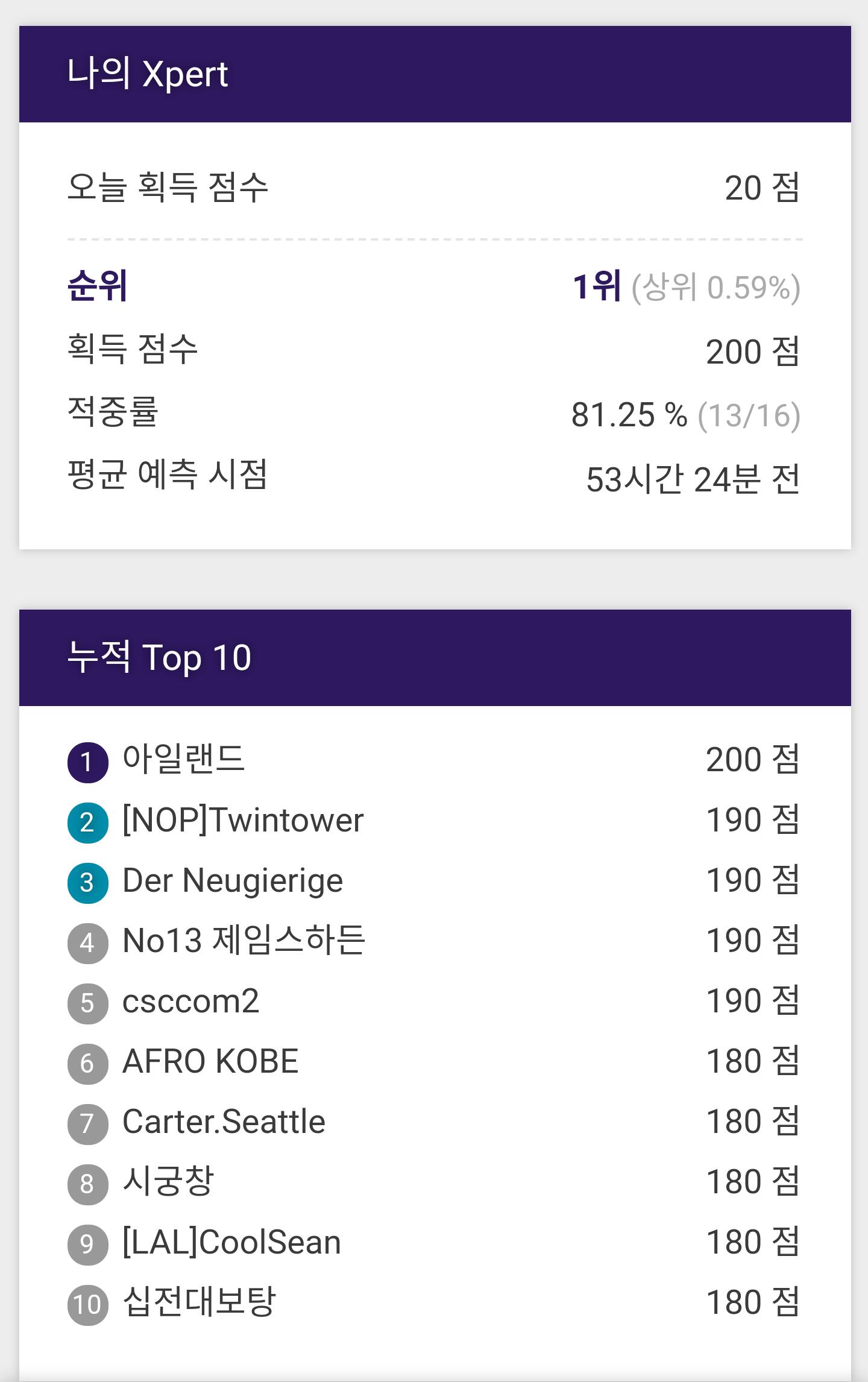Open csccom2 user entry
Image resolution: width=868 pixels, height=1382 pixels.
pyautogui.click(x=190, y=1001)
